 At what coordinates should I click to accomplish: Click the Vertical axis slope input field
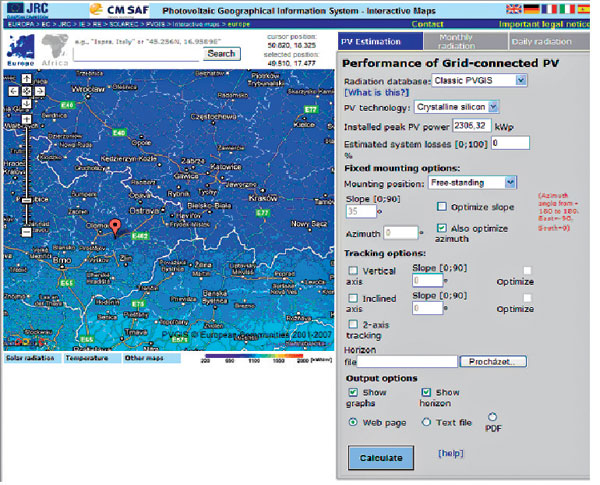point(427,280)
